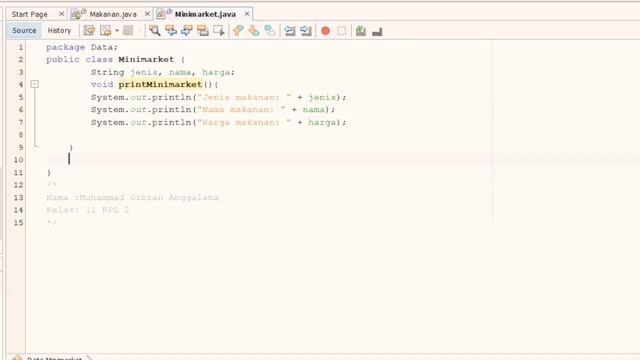Click the 'Harga makanan: ' string literal

[x=244, y=122]
